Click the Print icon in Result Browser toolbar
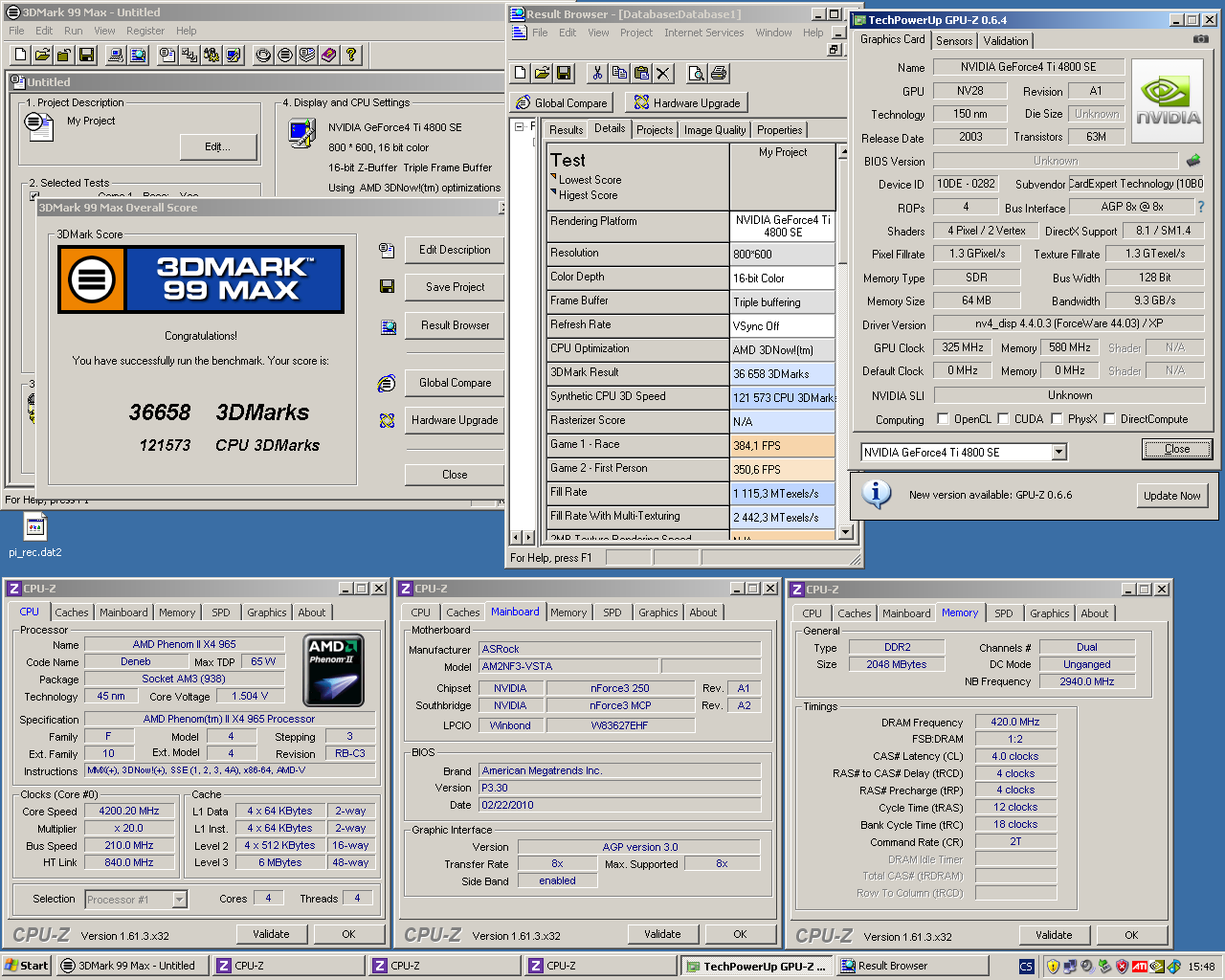The height and width of the screenshot is (980, 1225). (x=719, y=73)
